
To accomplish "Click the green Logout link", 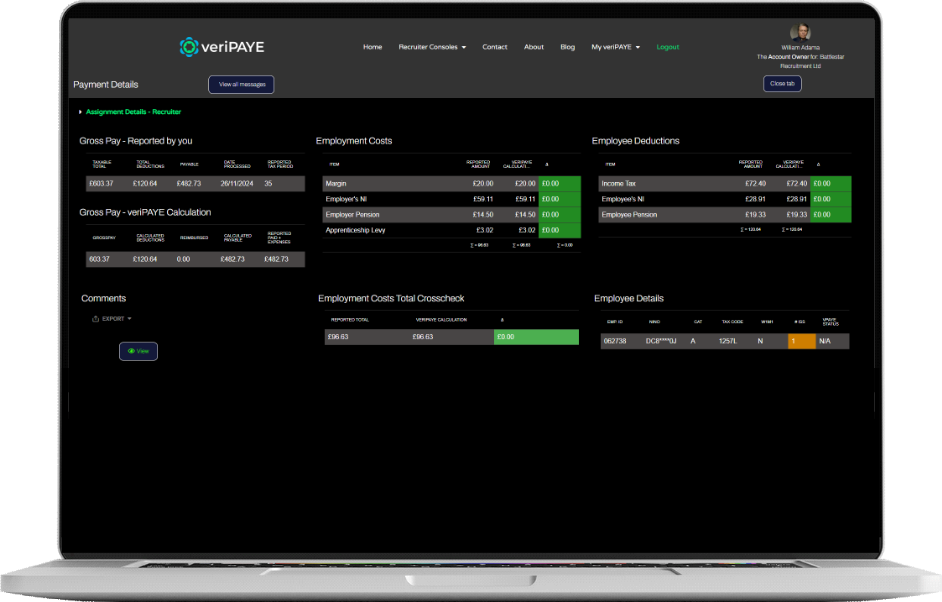I will coord(667,47).
